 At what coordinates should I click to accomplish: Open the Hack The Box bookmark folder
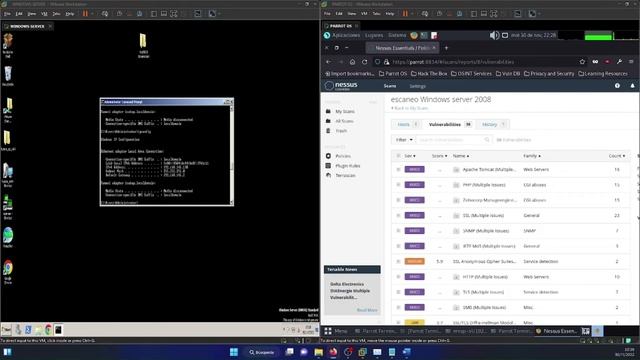pos(429,74)
